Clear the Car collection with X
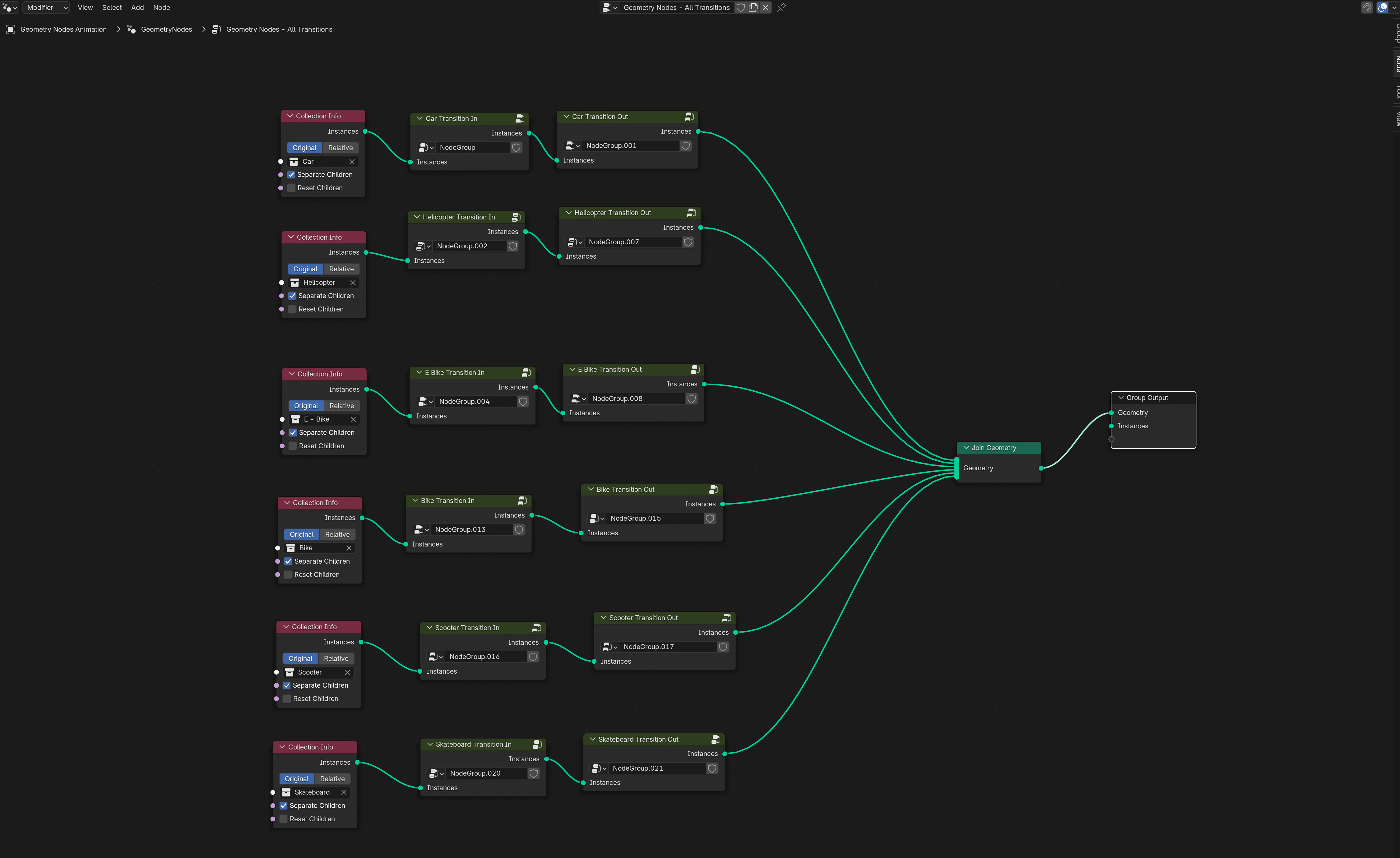 point(352,162)
